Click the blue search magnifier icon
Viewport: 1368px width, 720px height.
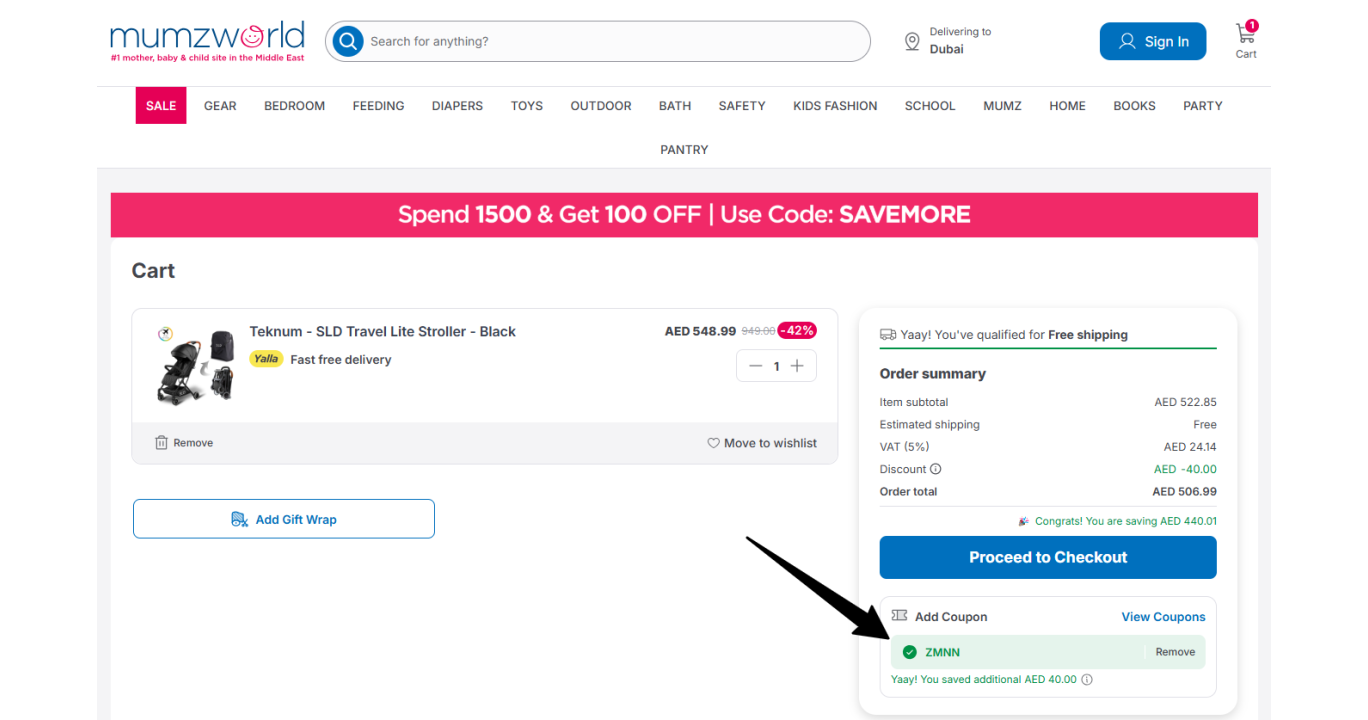[x=348, y=41]
